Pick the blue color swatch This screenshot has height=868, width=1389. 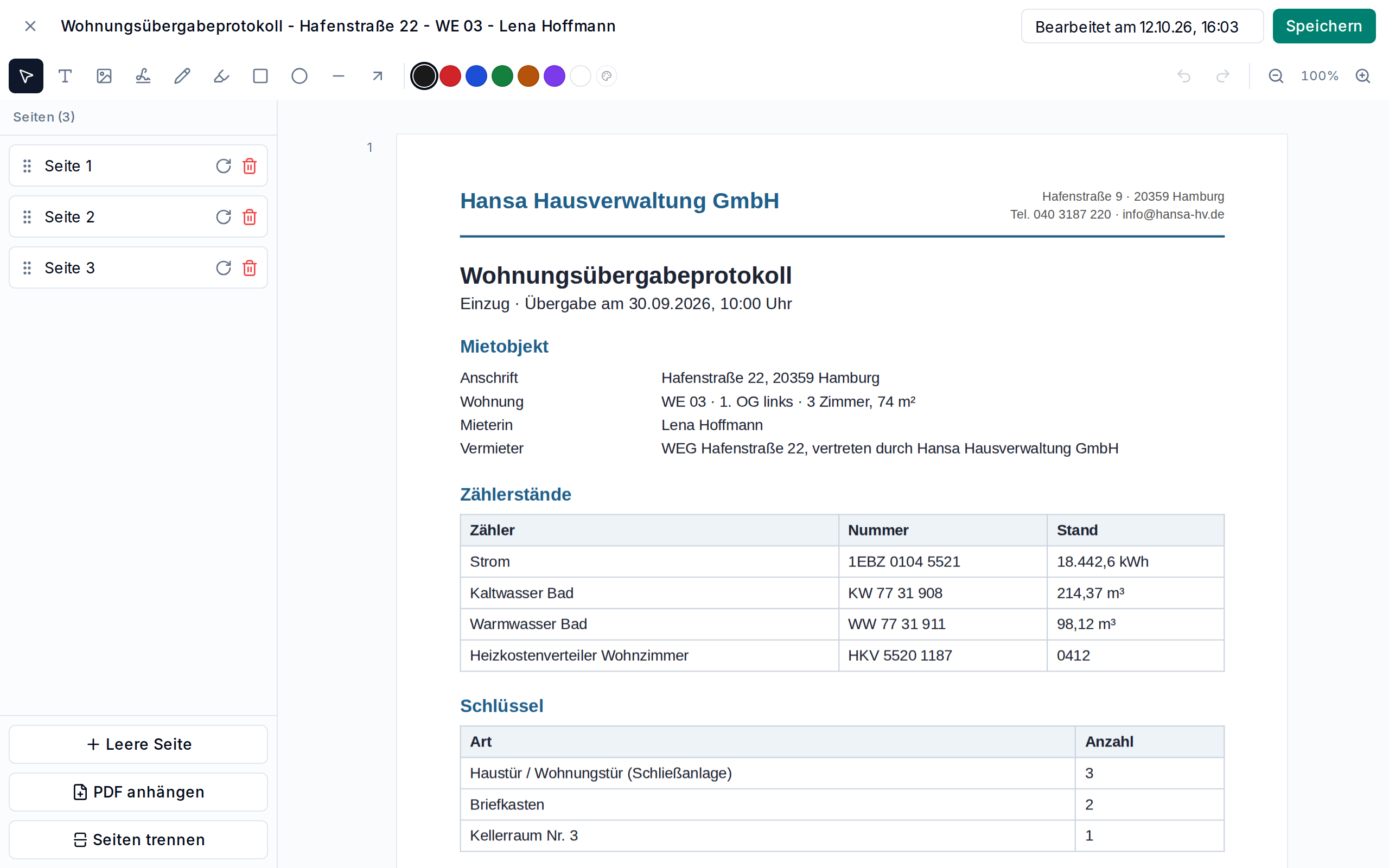[476, 76]
